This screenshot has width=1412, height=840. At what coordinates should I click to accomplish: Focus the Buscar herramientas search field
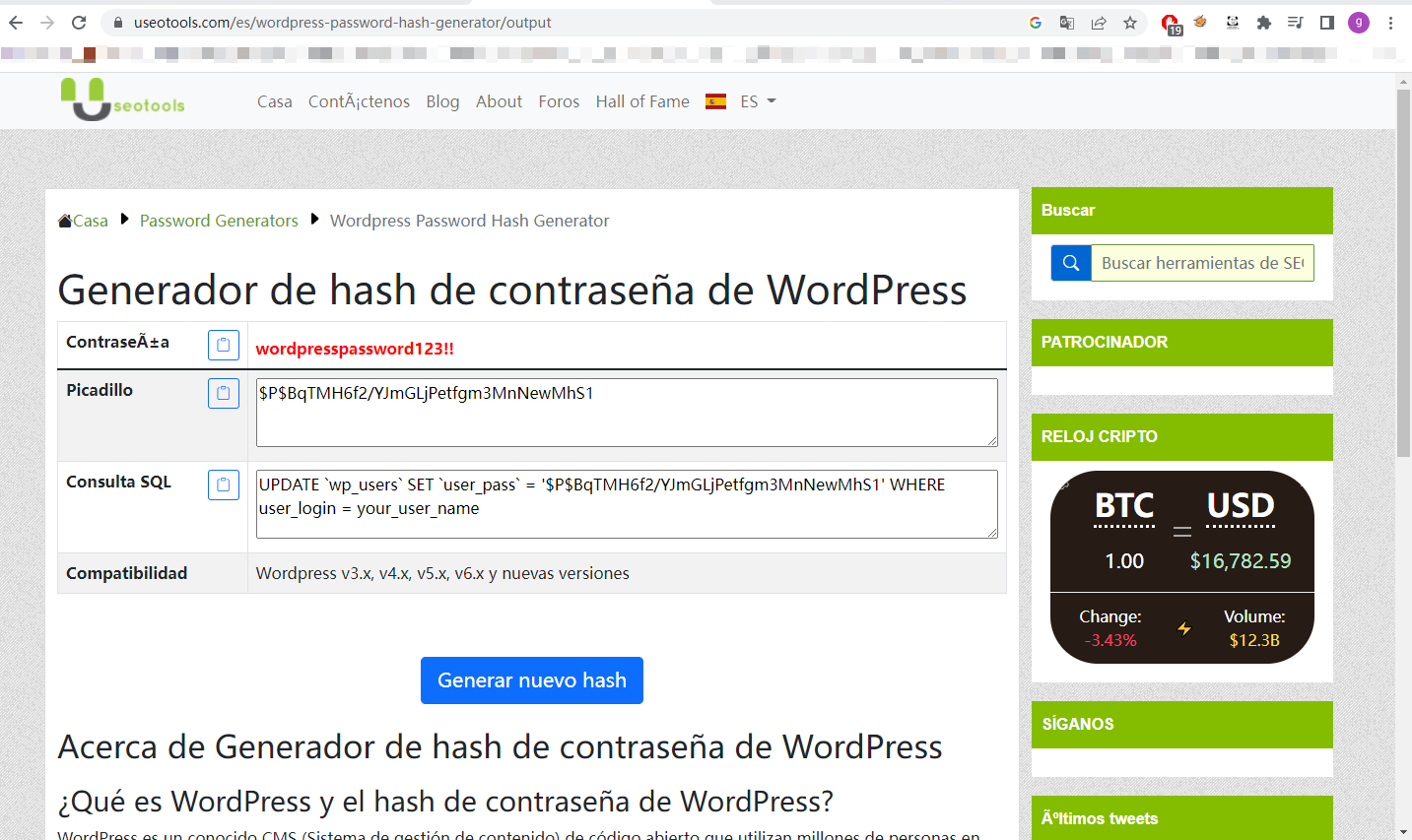1202,263
